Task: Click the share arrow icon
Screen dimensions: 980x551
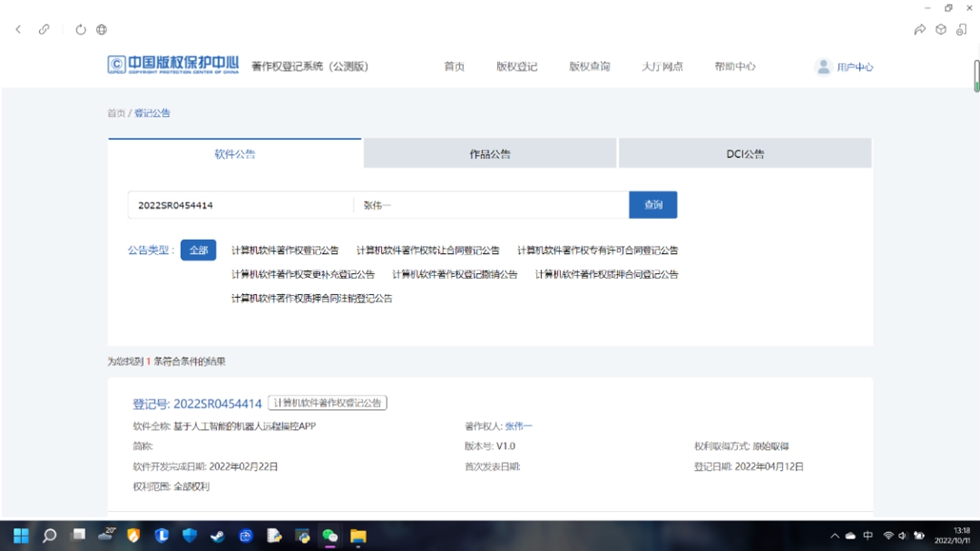Action: 919,30
